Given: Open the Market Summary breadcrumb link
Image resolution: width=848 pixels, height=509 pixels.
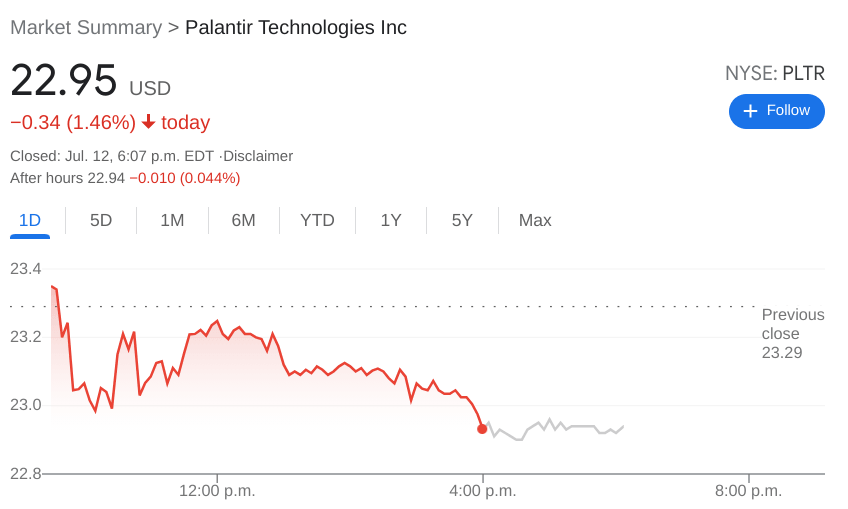Looking at the screenshot, I should 85,28.
